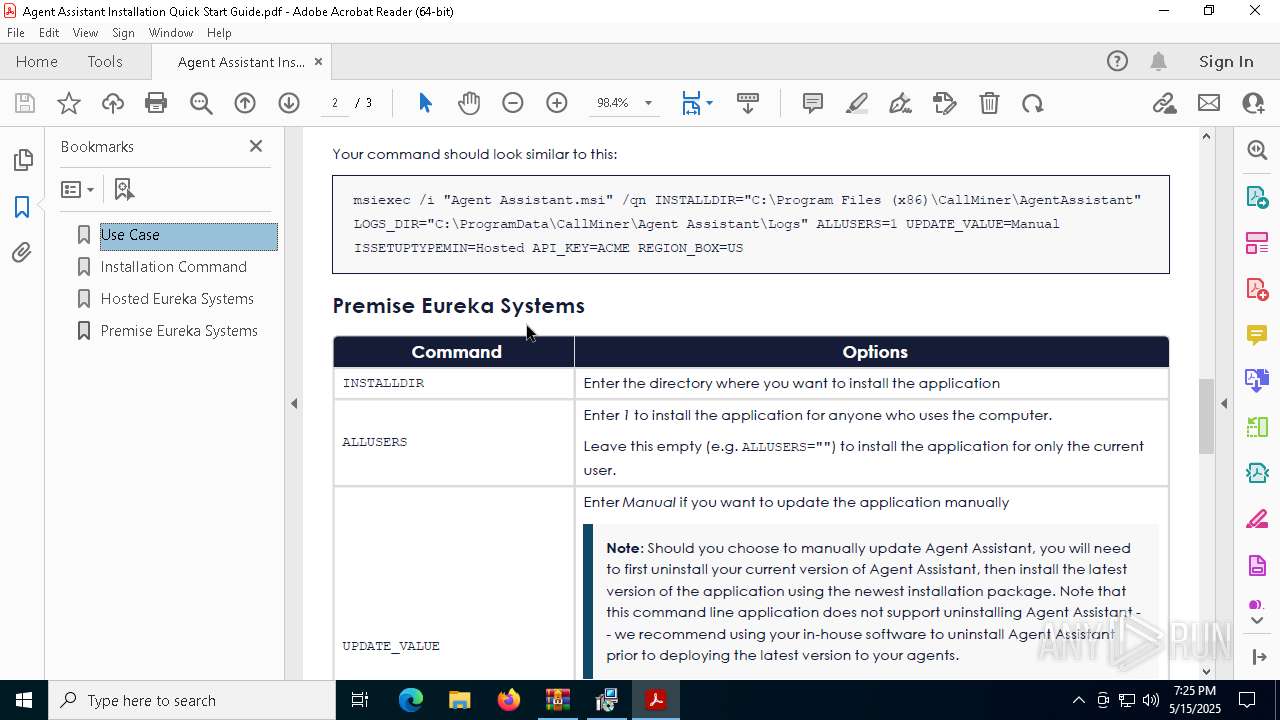Open the fit page width options
The height and width of the screenshot is (720, 1280).
pyautogui.click(x=697, y=103)
